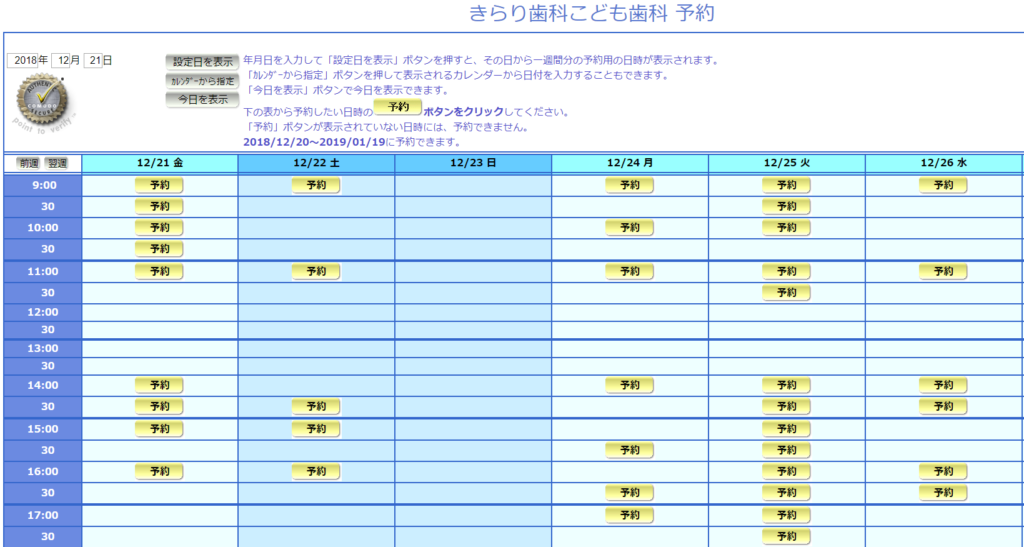Click the 12/23 日 column header
Image resolution: width=1024 pixels, height=547 pixels.
(473, 163)
